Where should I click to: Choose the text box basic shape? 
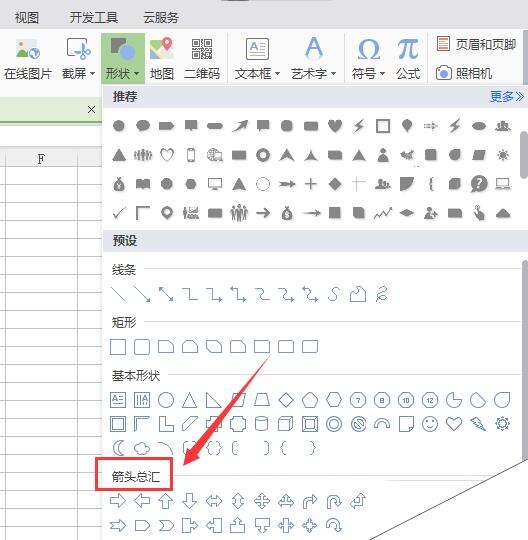(x=118, y=400)
